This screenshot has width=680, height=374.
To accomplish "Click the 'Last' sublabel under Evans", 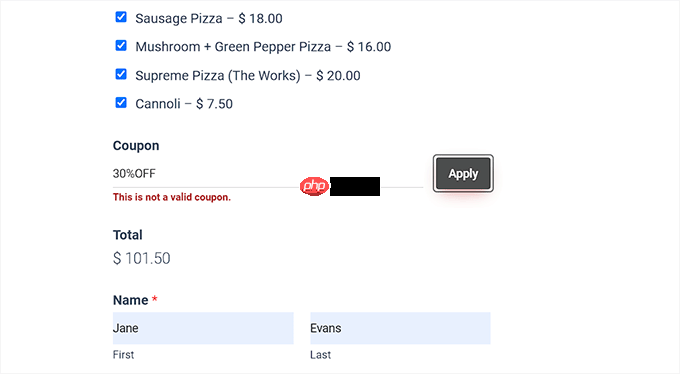I will 320,355.
